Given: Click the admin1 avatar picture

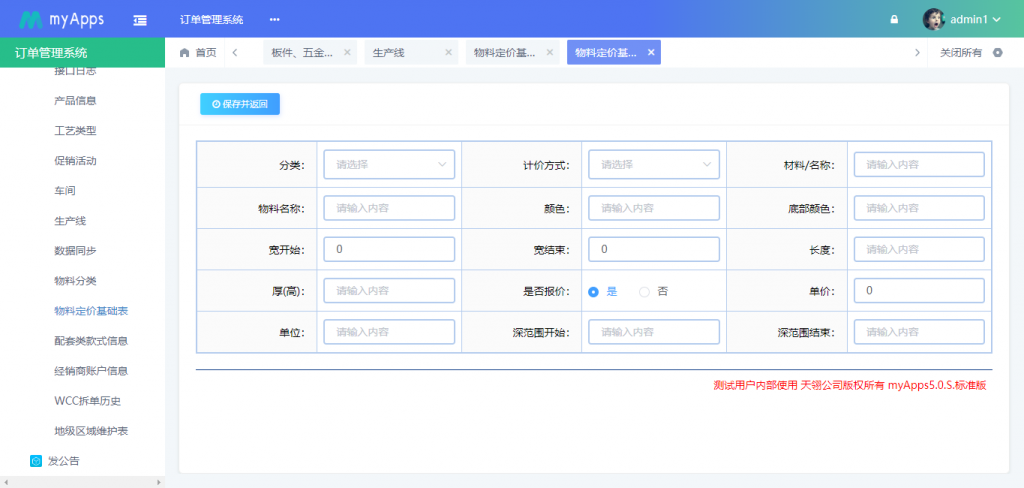Looking at the screenshot, I should (933, 19).
